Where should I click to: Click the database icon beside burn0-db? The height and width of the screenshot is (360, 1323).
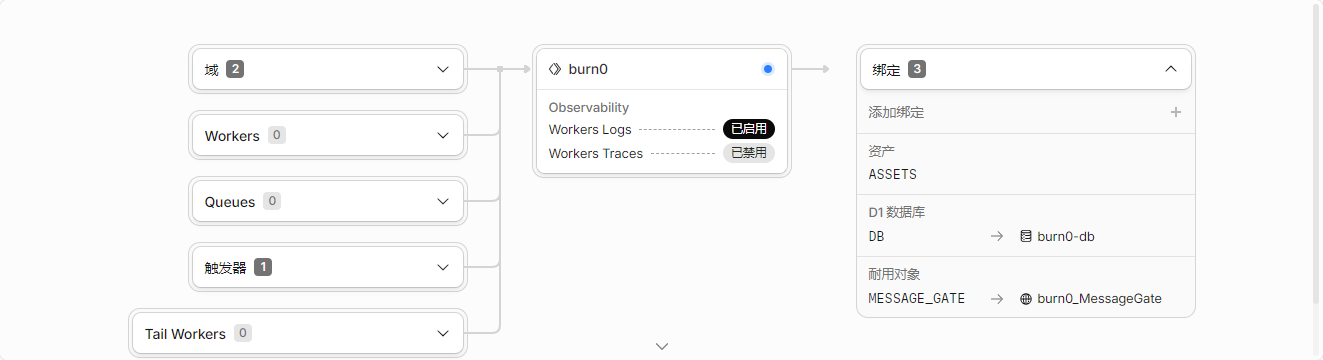1026,237
